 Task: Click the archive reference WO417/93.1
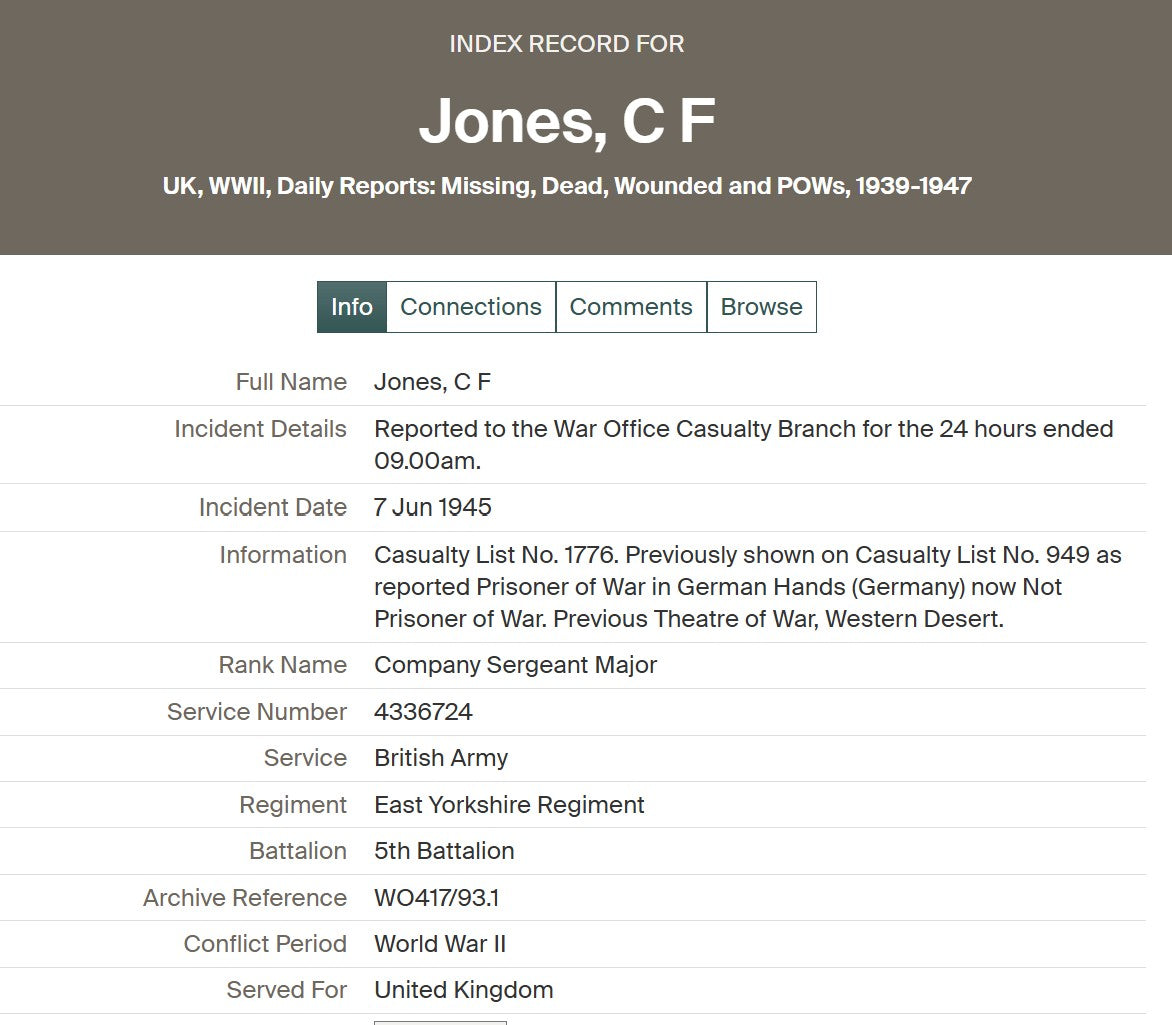pos(436,898)
